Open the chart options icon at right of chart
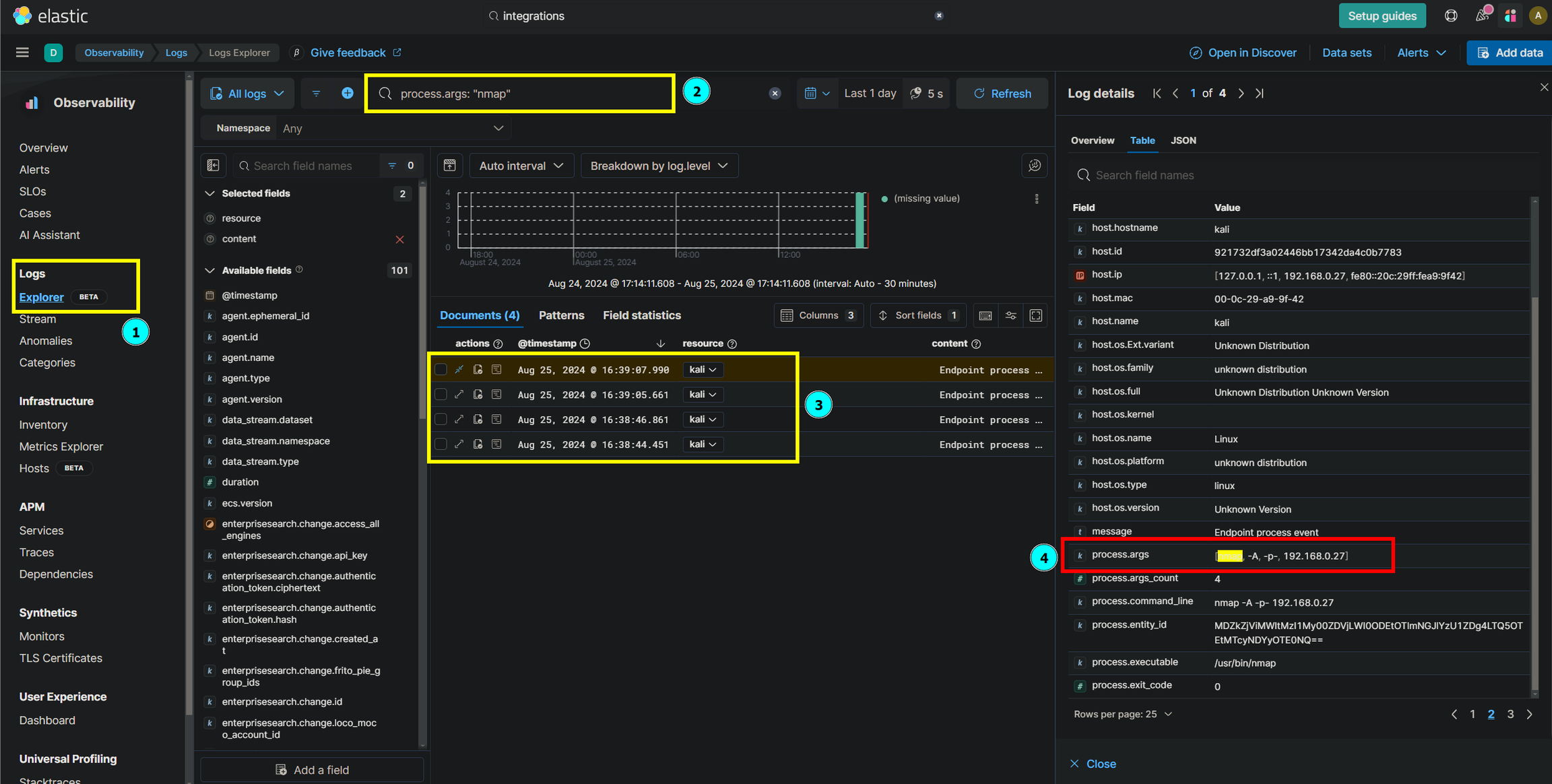Viewport: 1552px width, 784px height. (1035, 166)
